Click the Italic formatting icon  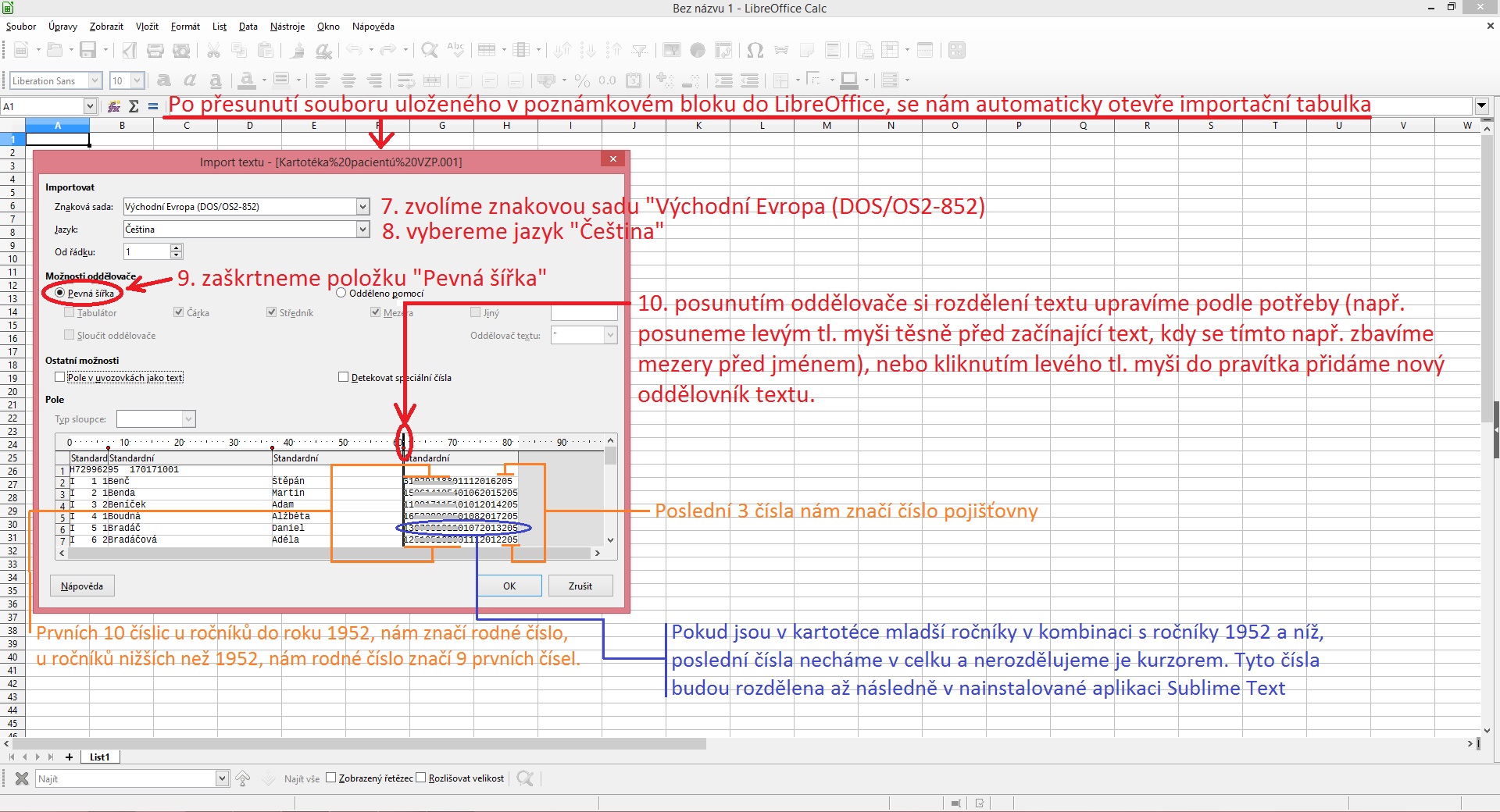click(x=190, y=80)
